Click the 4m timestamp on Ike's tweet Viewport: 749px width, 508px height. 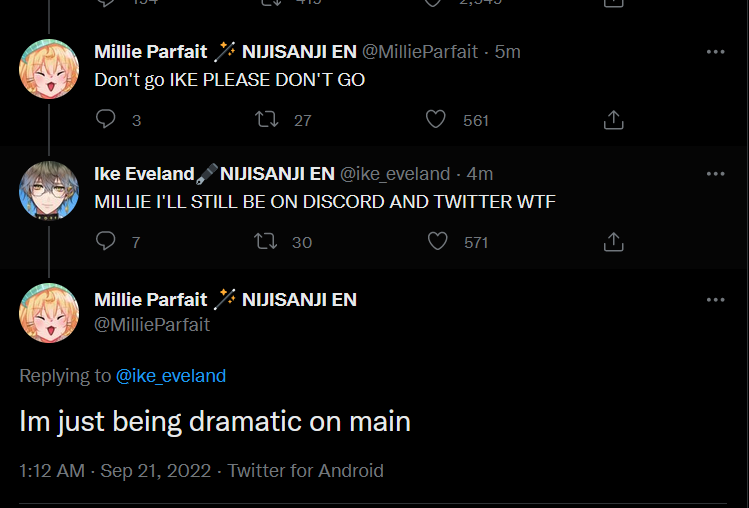(480, 174)
